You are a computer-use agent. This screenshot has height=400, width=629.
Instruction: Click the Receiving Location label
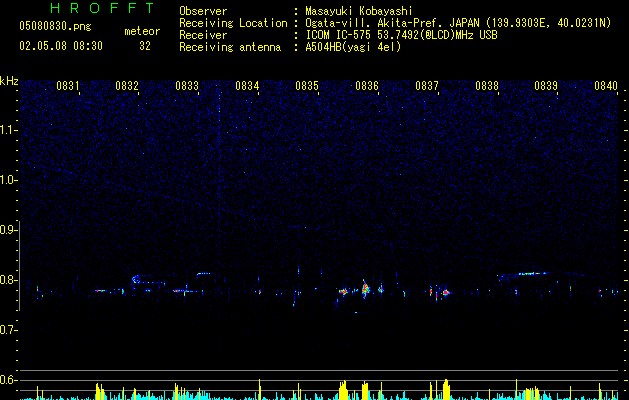click(233, 23)
